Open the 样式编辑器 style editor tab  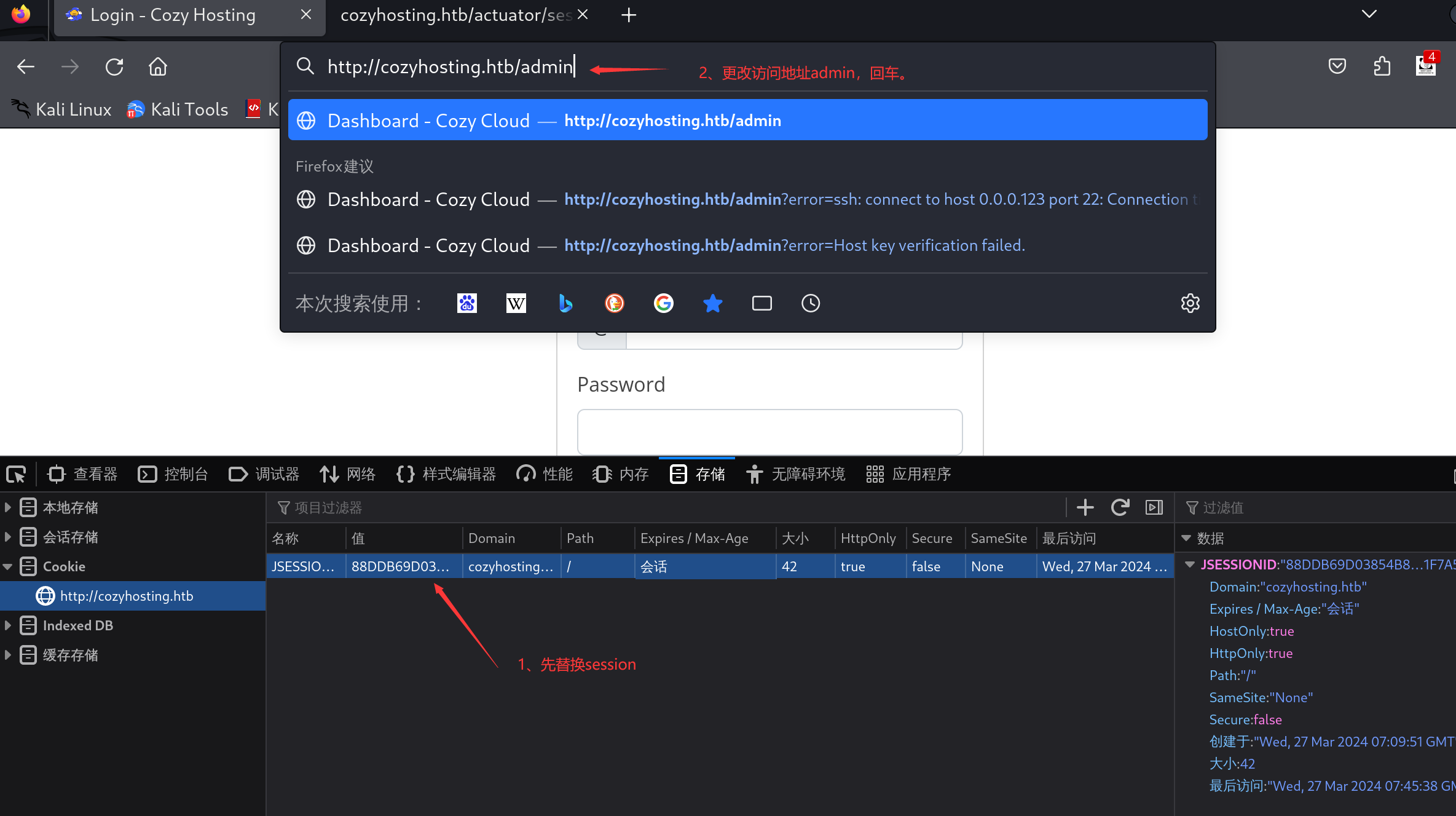click(x=447, y=474)
